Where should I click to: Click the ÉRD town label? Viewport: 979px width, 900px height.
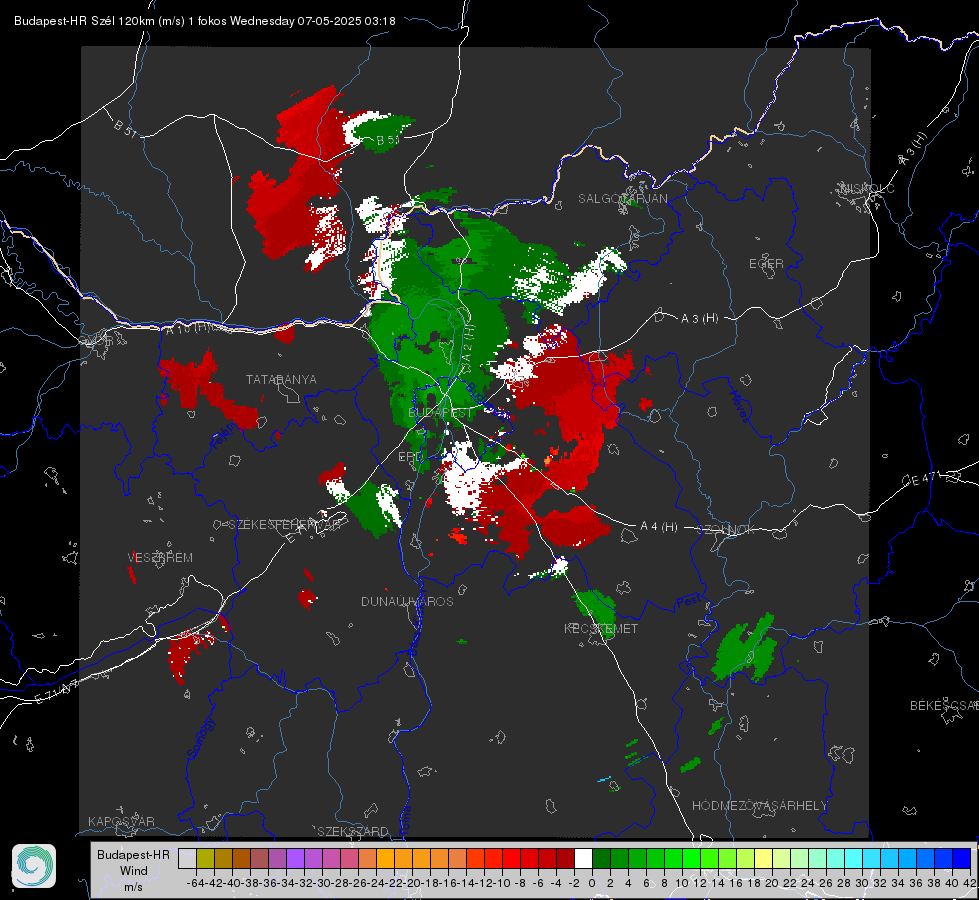point(410,457)
